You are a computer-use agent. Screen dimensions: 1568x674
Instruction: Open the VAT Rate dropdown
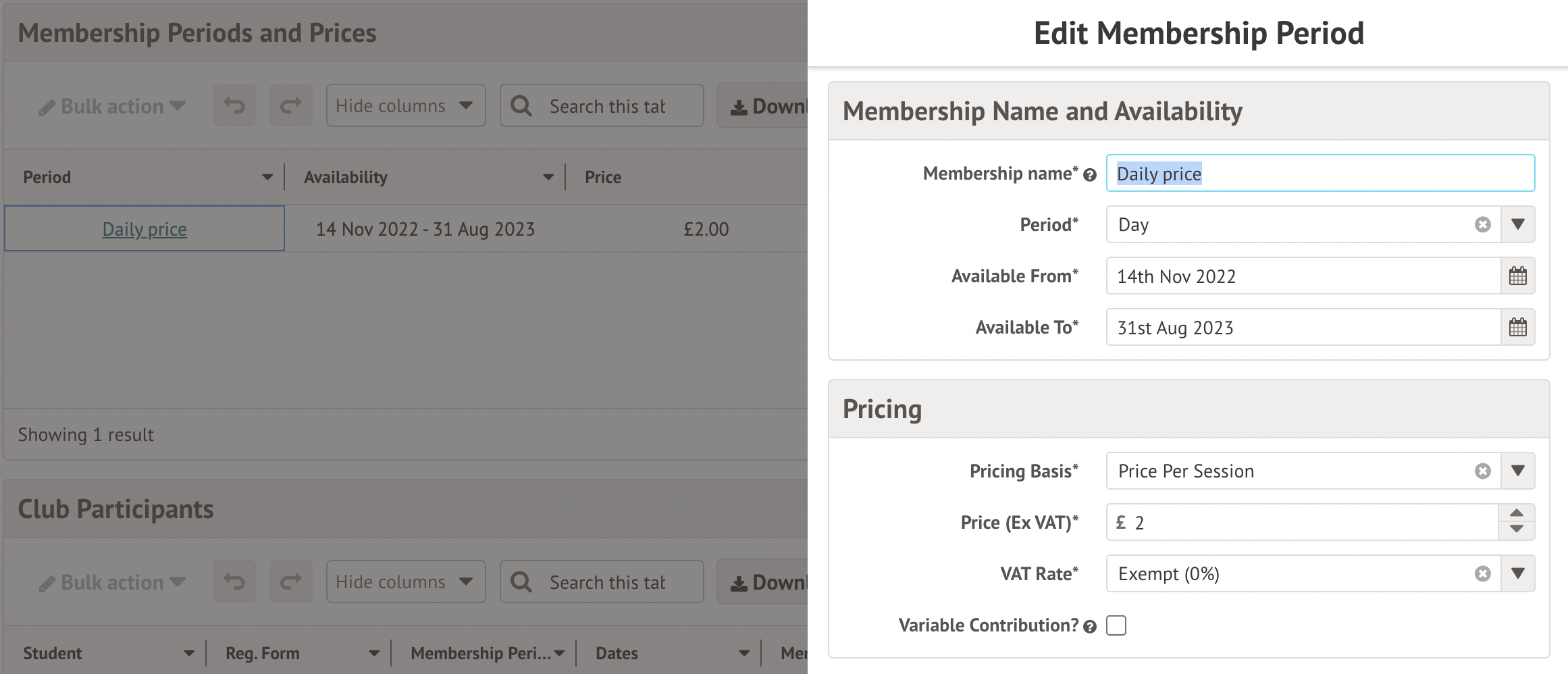pyautogui.click(x=1517, y=574)
